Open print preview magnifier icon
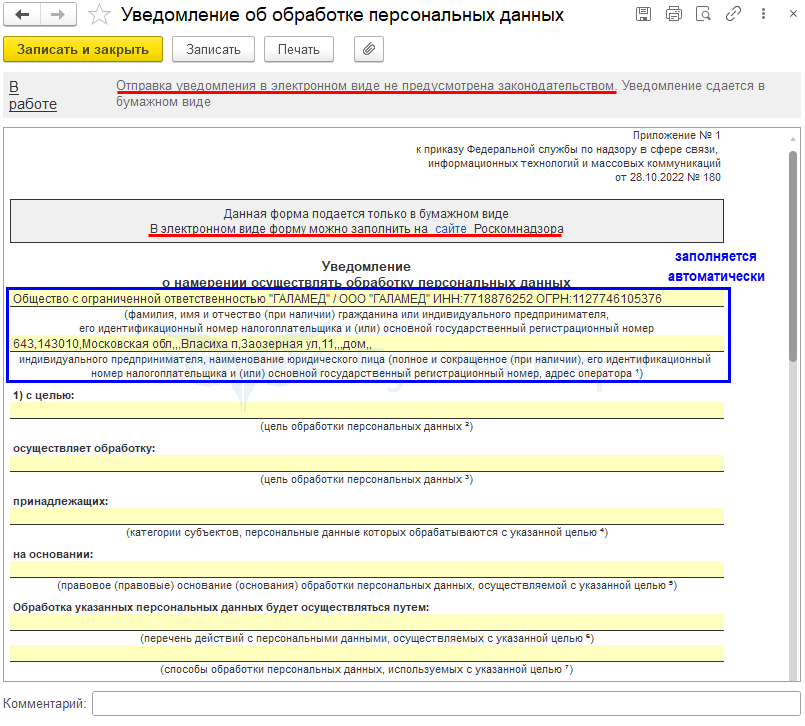Image resolution: width=805 pixels, height=726 pixels. (703, 14)
